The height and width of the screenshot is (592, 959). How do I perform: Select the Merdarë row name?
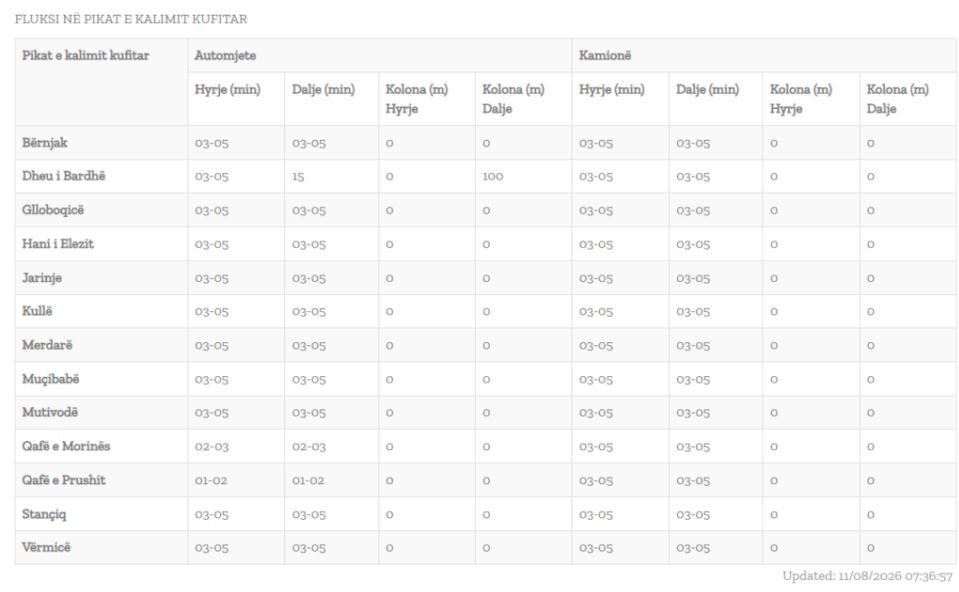[x=47, y=345]
